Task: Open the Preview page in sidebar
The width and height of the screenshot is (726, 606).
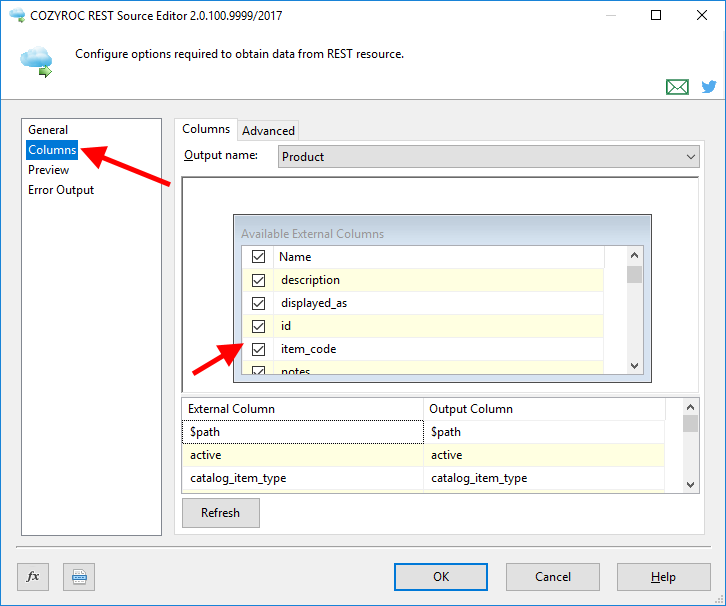Action: 49,170
